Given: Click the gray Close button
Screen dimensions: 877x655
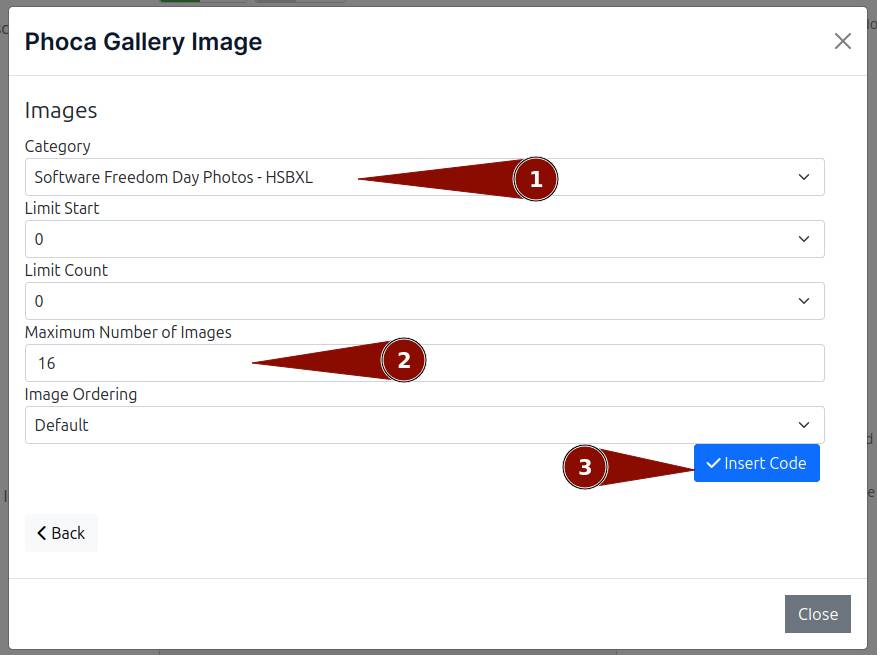Looking at the screenshot, I should tap(817, 614).
